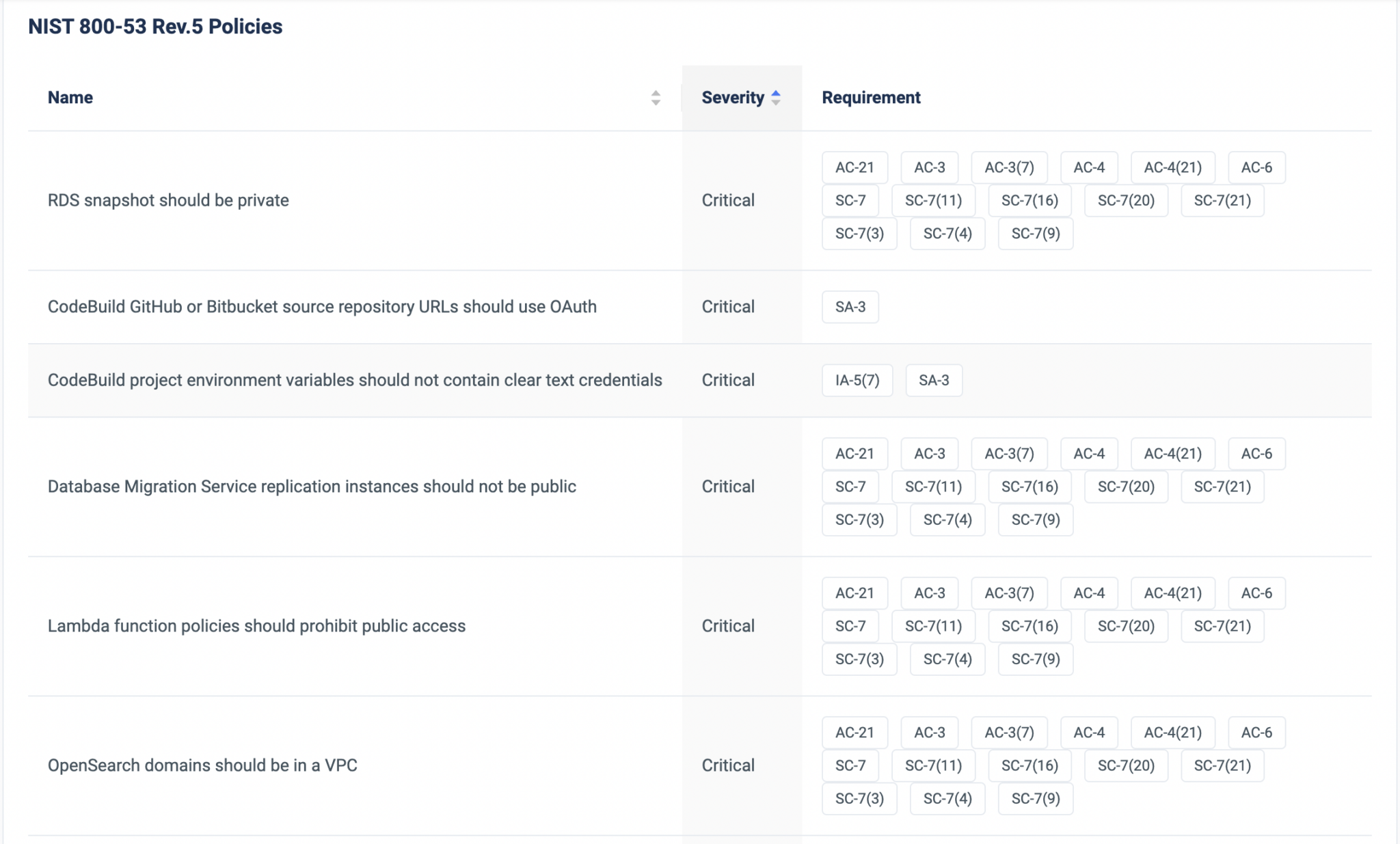Screen dimensions: 1400x844
Task: Click the Name column sort arrows
Action: (x=656, y=98)
